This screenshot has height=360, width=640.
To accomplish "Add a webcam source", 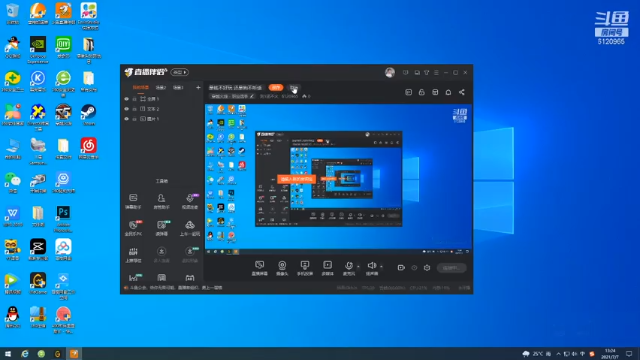I will [282, 268].
